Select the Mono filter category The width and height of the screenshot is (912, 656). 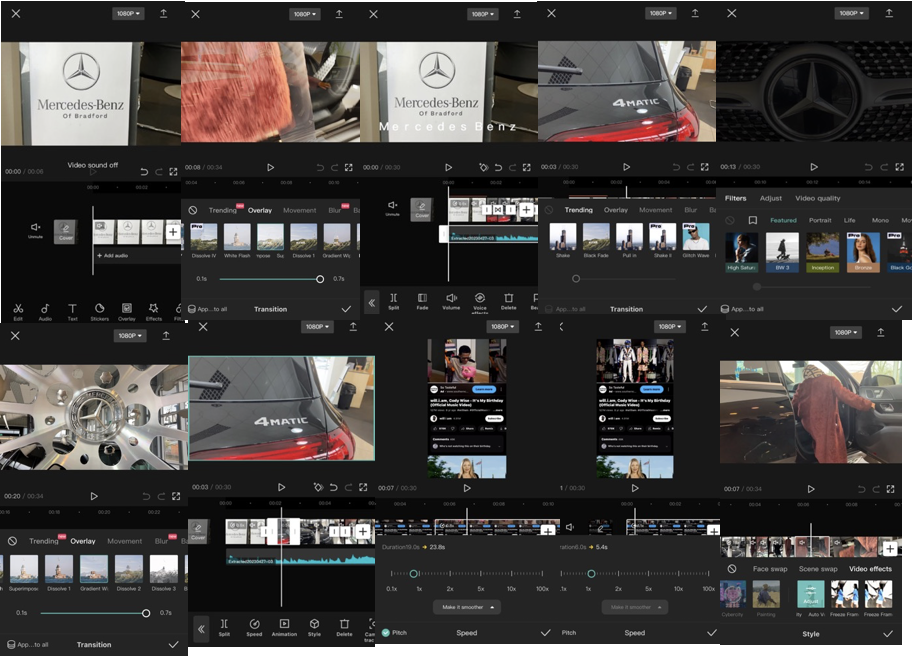click(x=880, y=220)
